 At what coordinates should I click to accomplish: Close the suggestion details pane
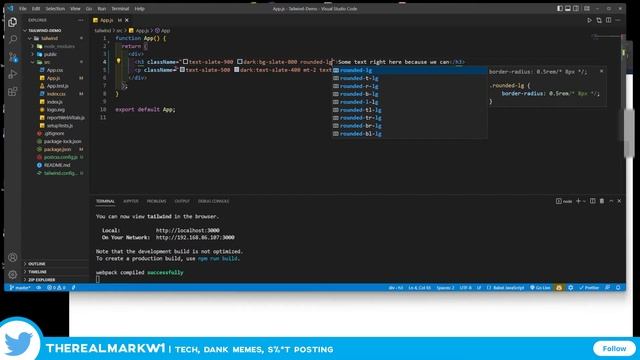click(601, 71)
